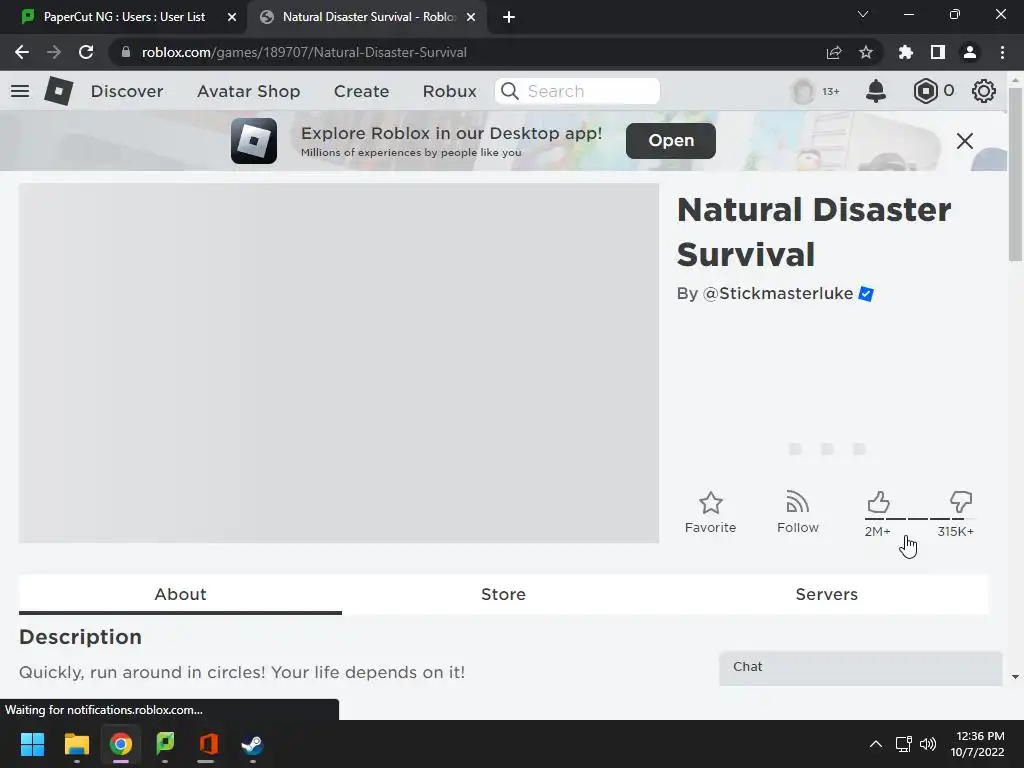Image resolution: width=1024 pixels, height=768 pixels.
Task: Click the verified badge next to Stickmasterluke
Action: [866, 294]
